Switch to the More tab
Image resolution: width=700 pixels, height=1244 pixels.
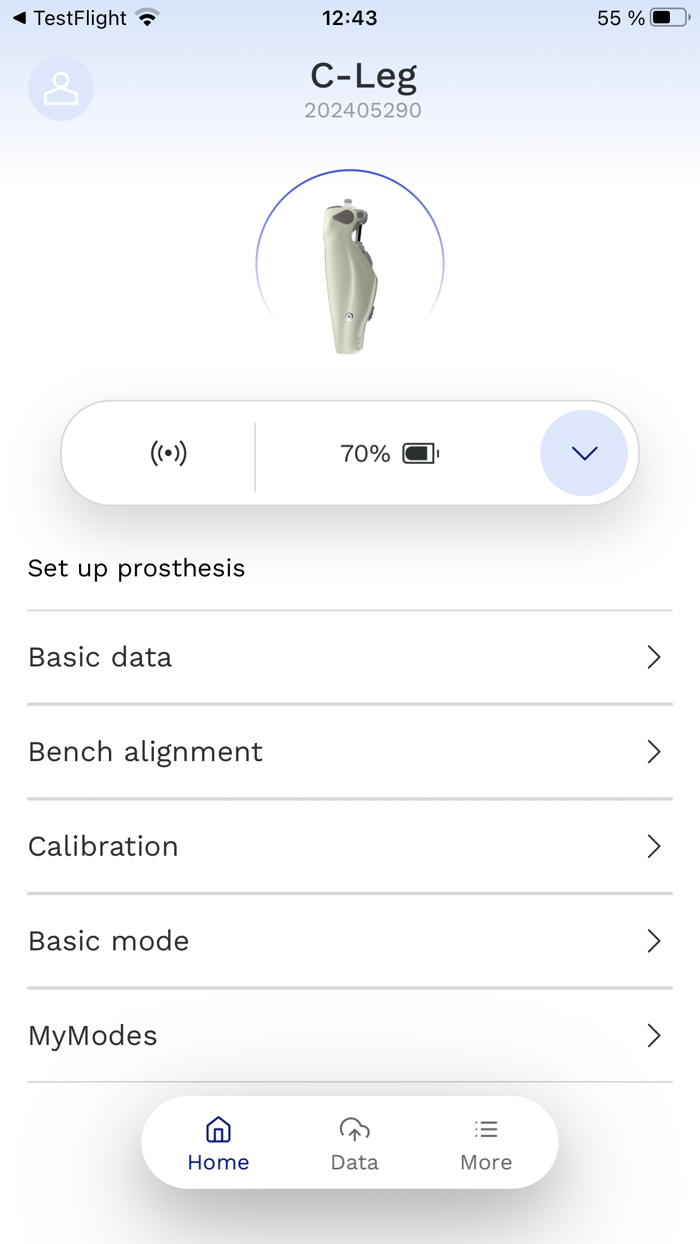486,1143
